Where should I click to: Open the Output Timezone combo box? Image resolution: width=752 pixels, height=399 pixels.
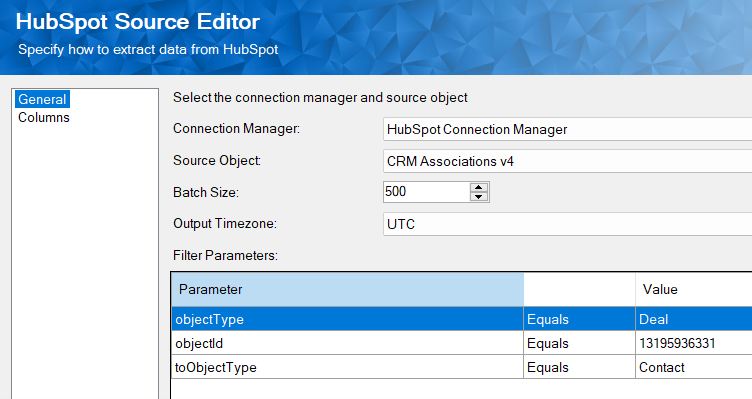pyautogui.click(x=567, y=224)
